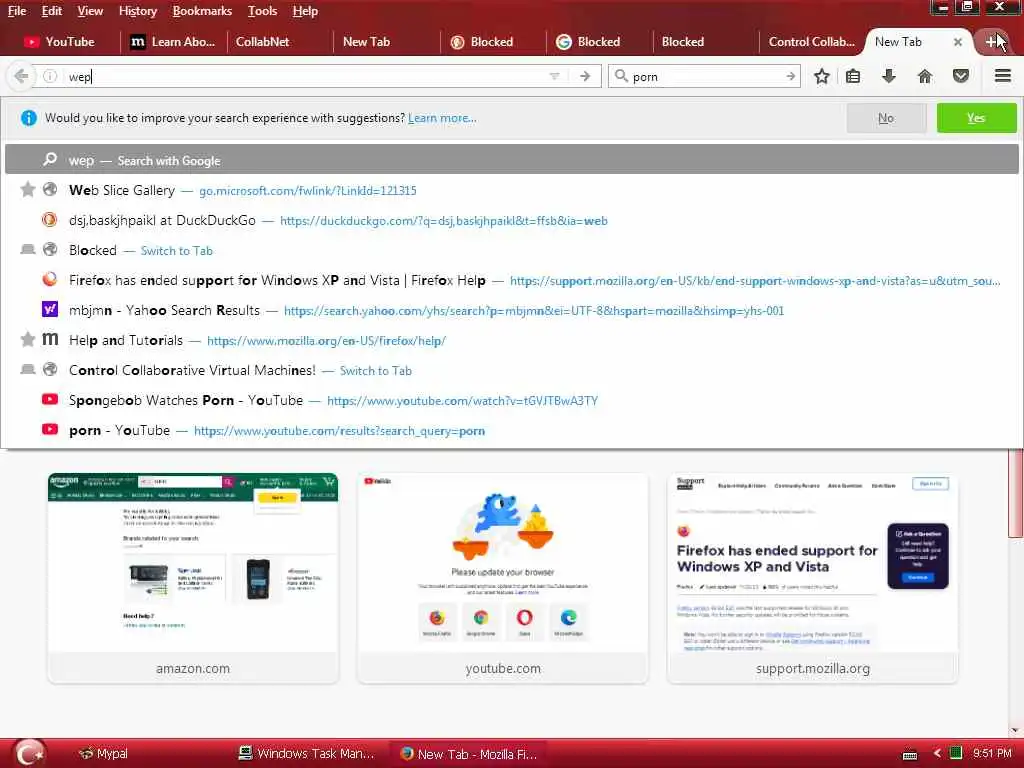Click the info icon in suggestions prompt
This screenshot has width=1024, height=768.
tap(29, 118)
